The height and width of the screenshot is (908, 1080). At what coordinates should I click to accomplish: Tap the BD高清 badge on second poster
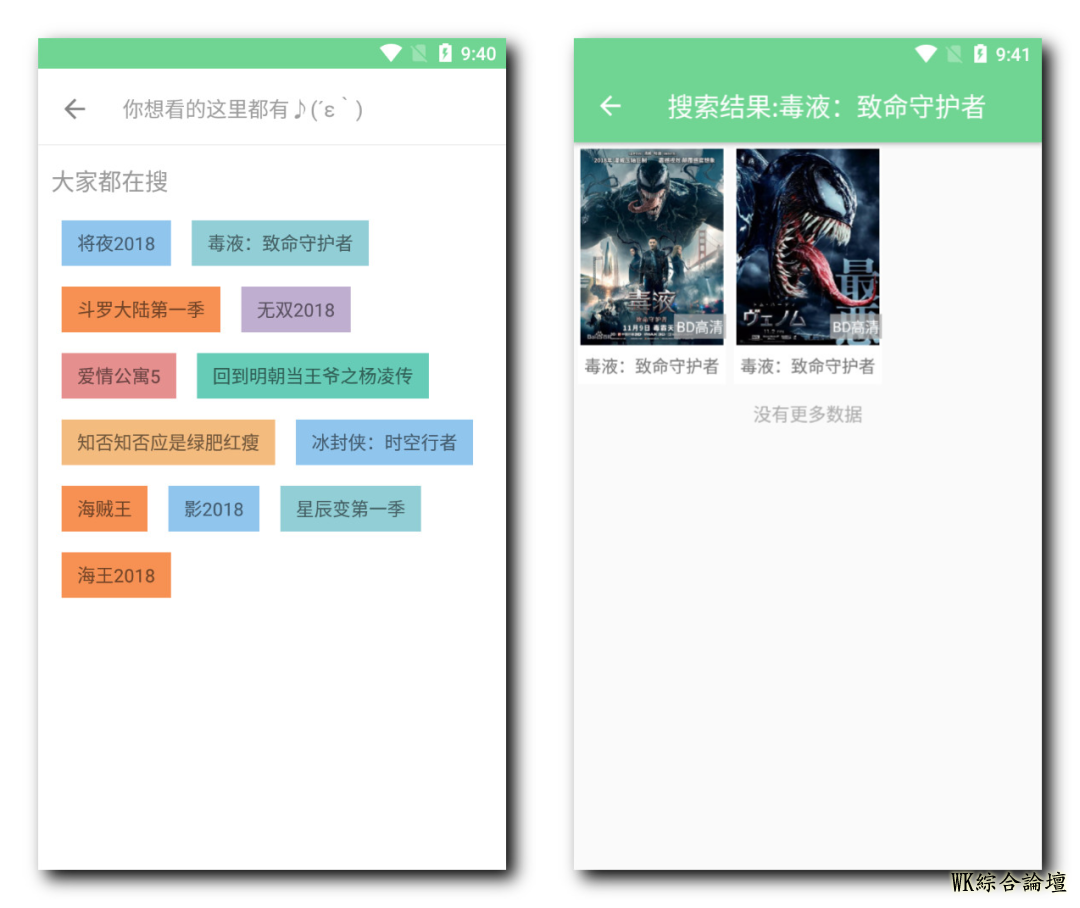(855, 327)
